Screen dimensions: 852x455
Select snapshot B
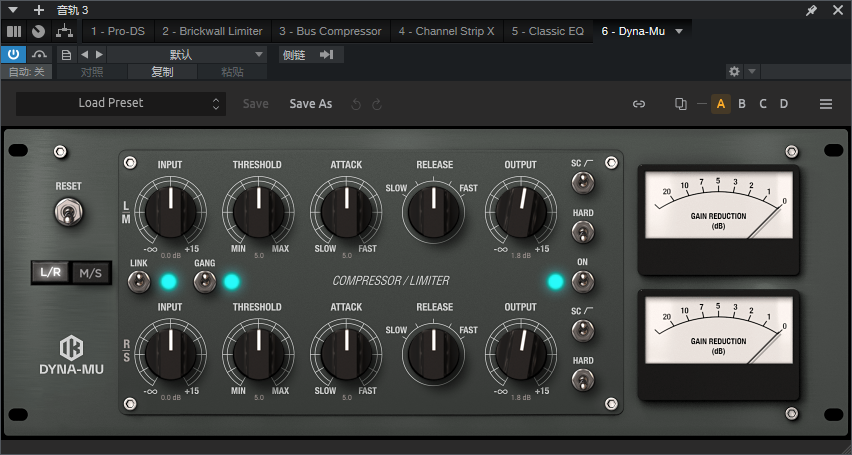pos(742,104)
